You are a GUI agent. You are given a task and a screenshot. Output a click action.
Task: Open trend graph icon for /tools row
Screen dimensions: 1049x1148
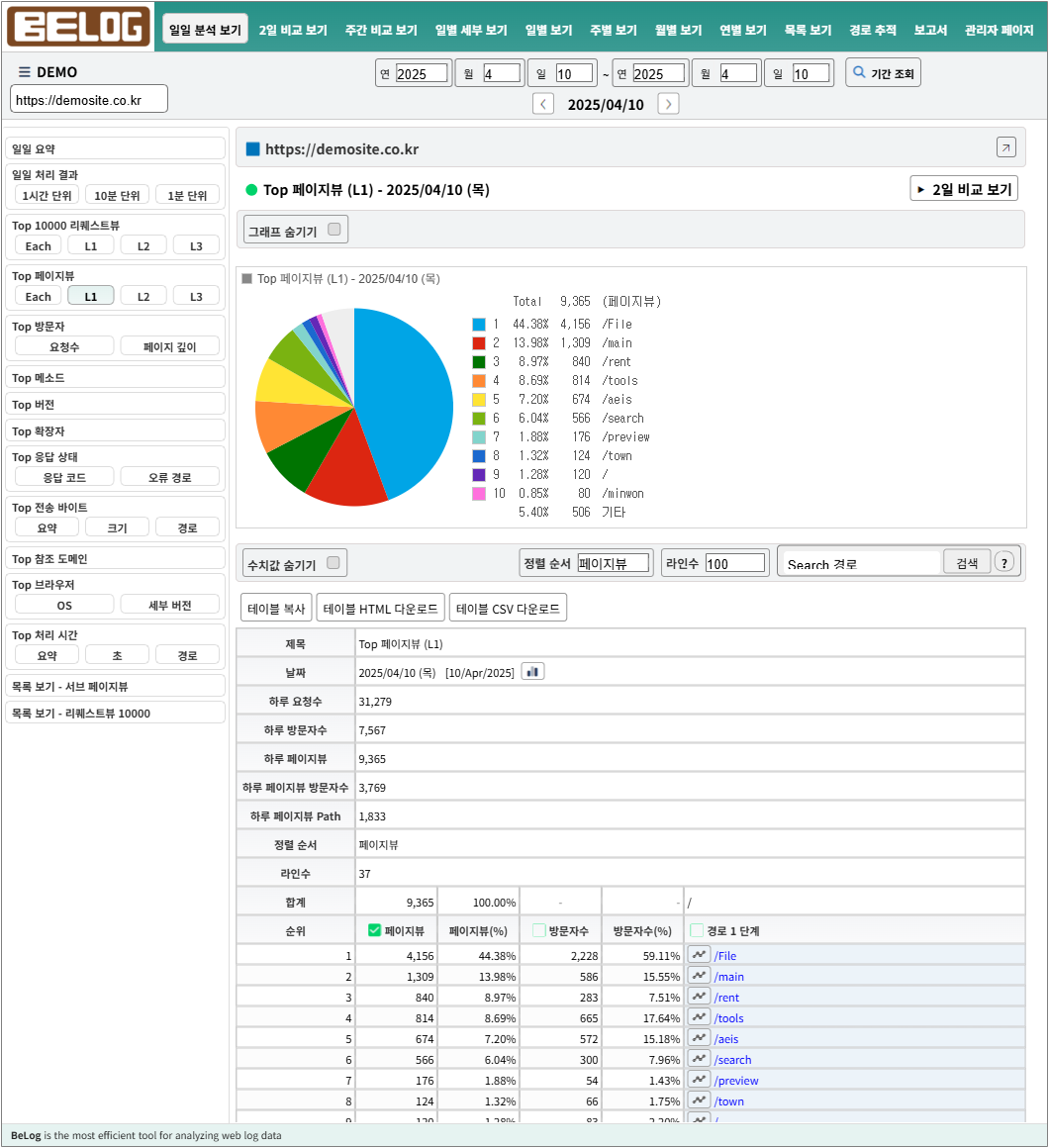coord(699,1017)
